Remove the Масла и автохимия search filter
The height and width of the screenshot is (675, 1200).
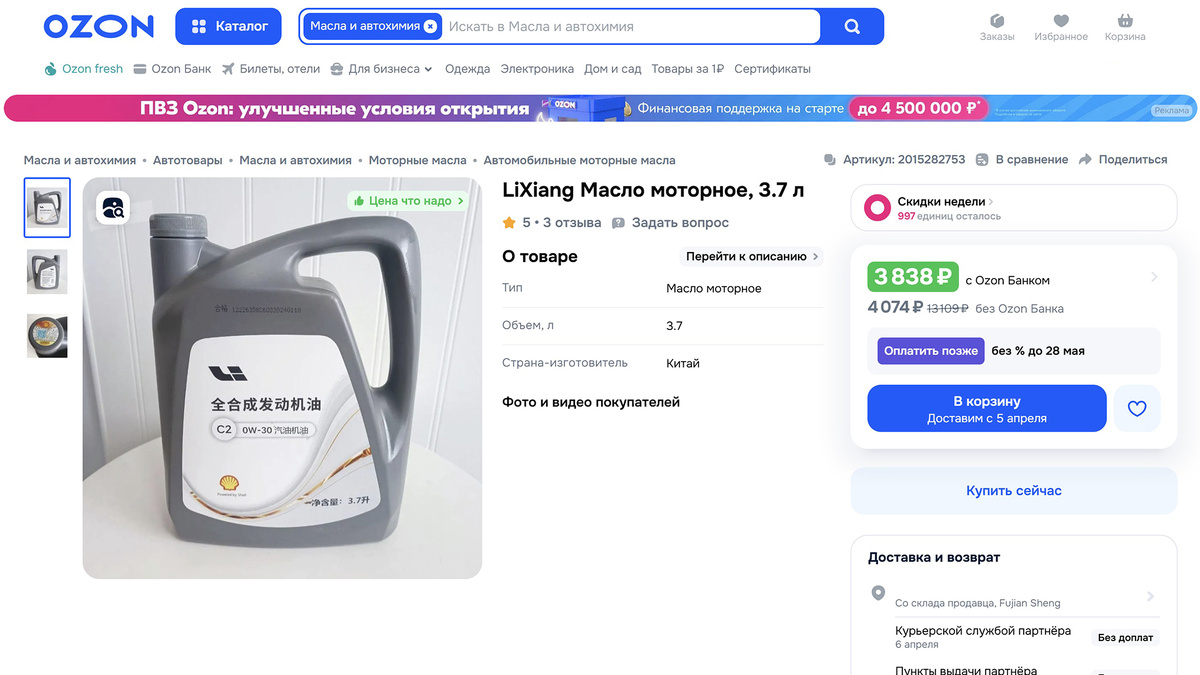430,27
